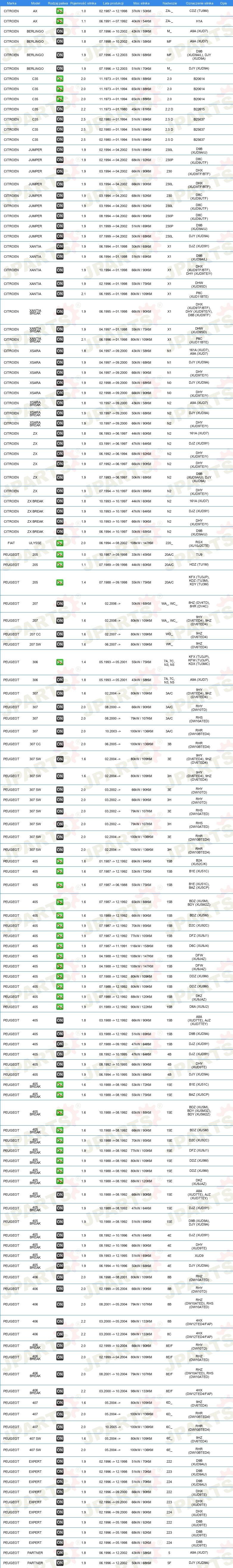Click the 307 CC model cell

35,744
